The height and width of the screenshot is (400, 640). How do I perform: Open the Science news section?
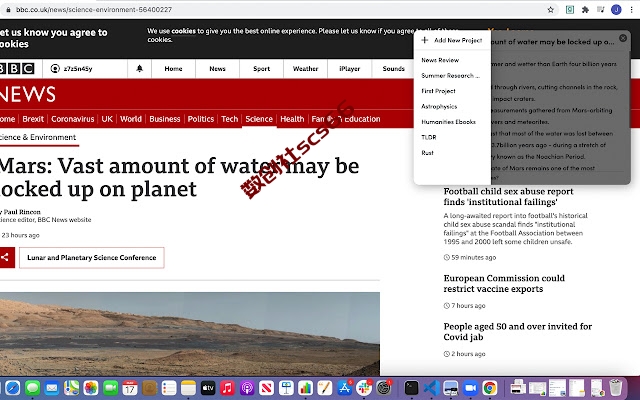259,119
